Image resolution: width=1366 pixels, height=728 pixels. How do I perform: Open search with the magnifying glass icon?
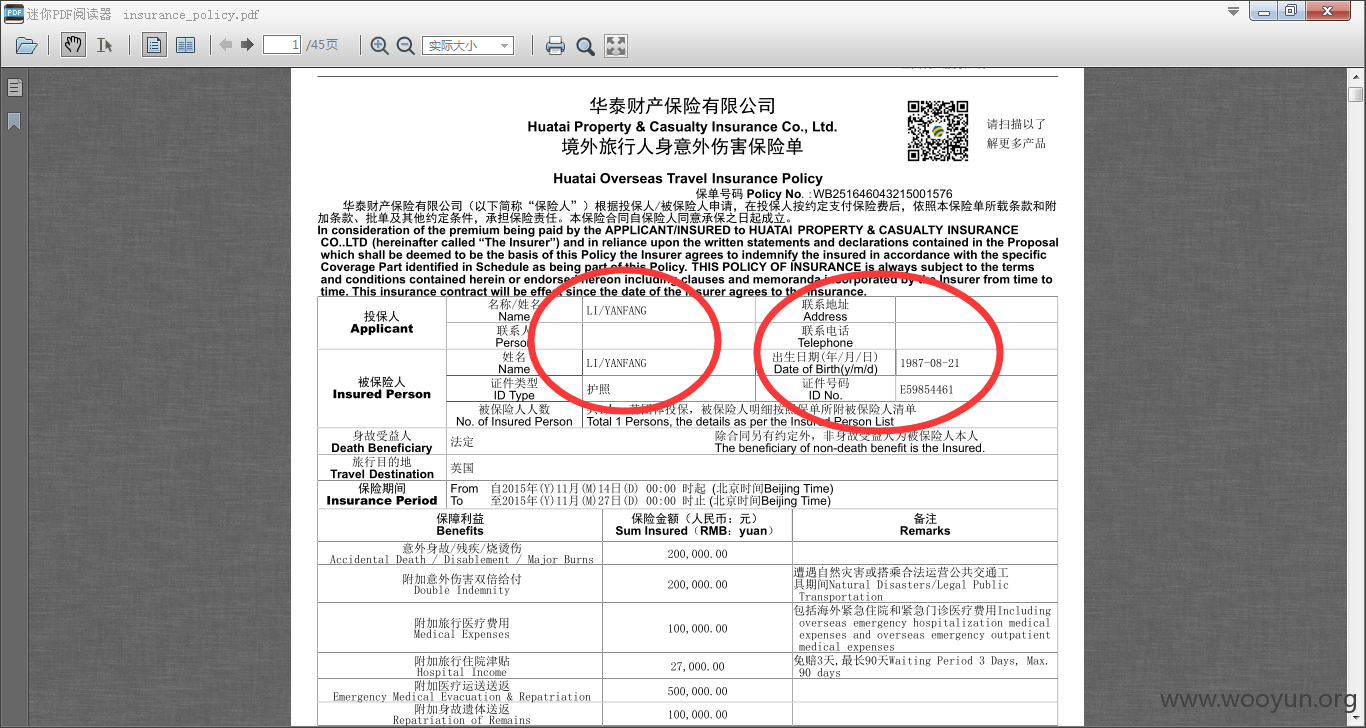point(585,45)
